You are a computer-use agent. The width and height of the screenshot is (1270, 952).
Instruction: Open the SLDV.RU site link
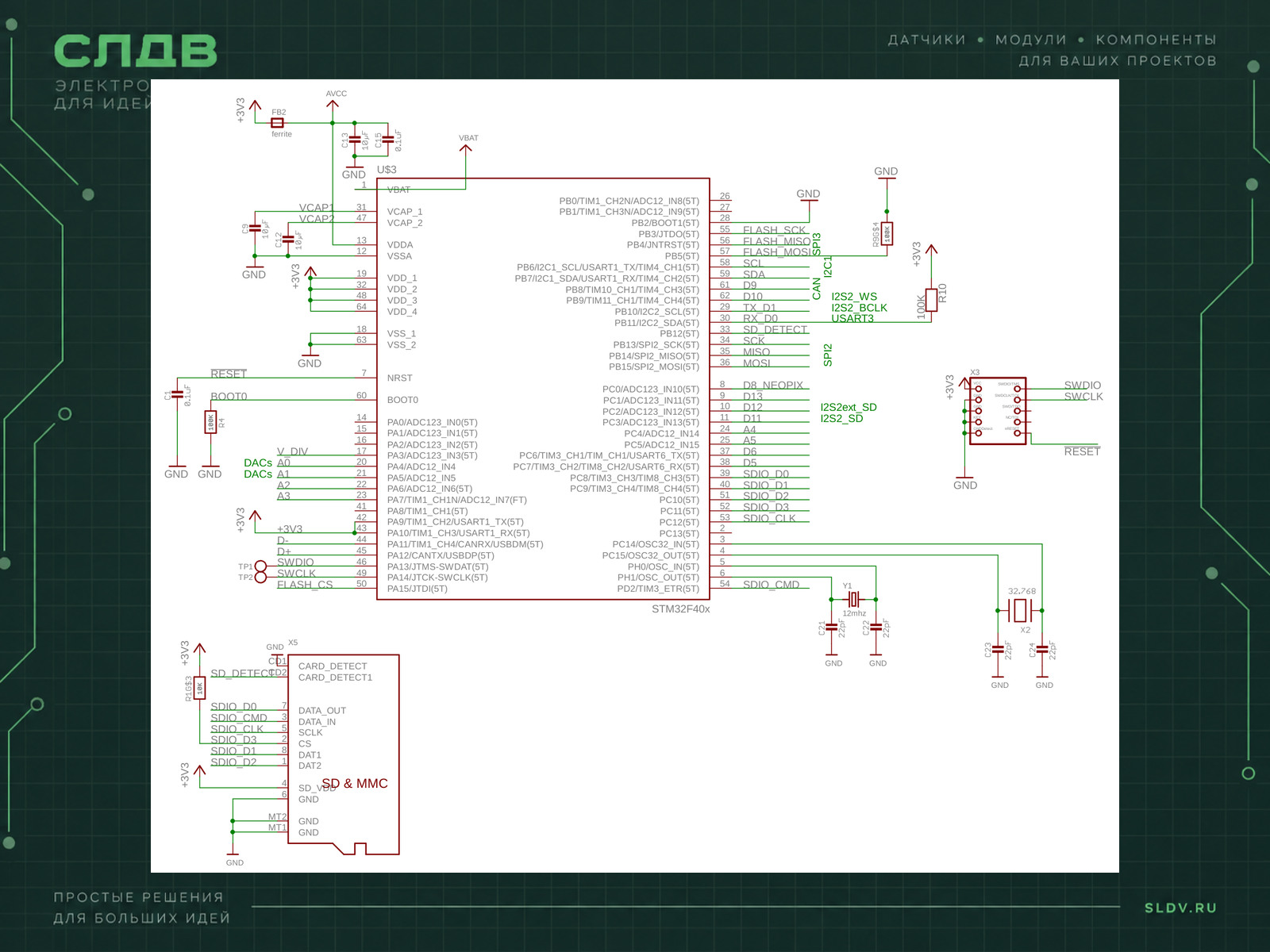1180,908
